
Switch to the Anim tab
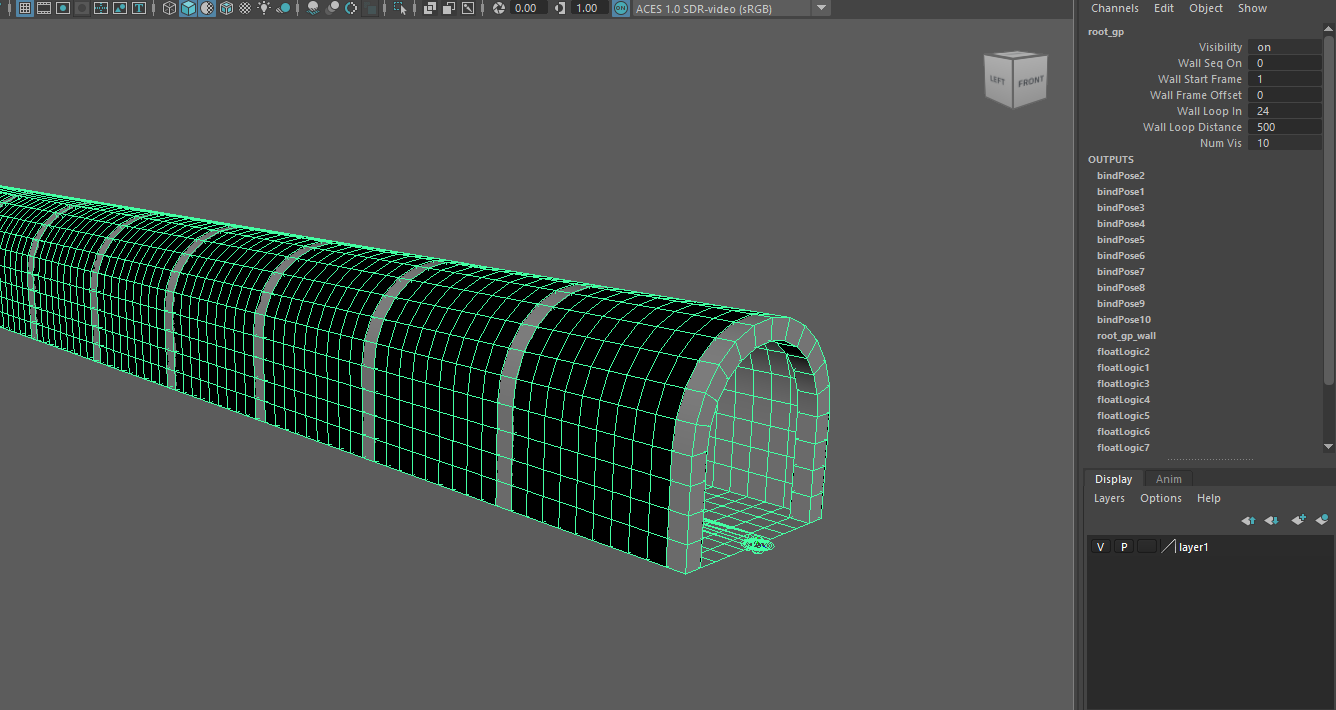1168,479
